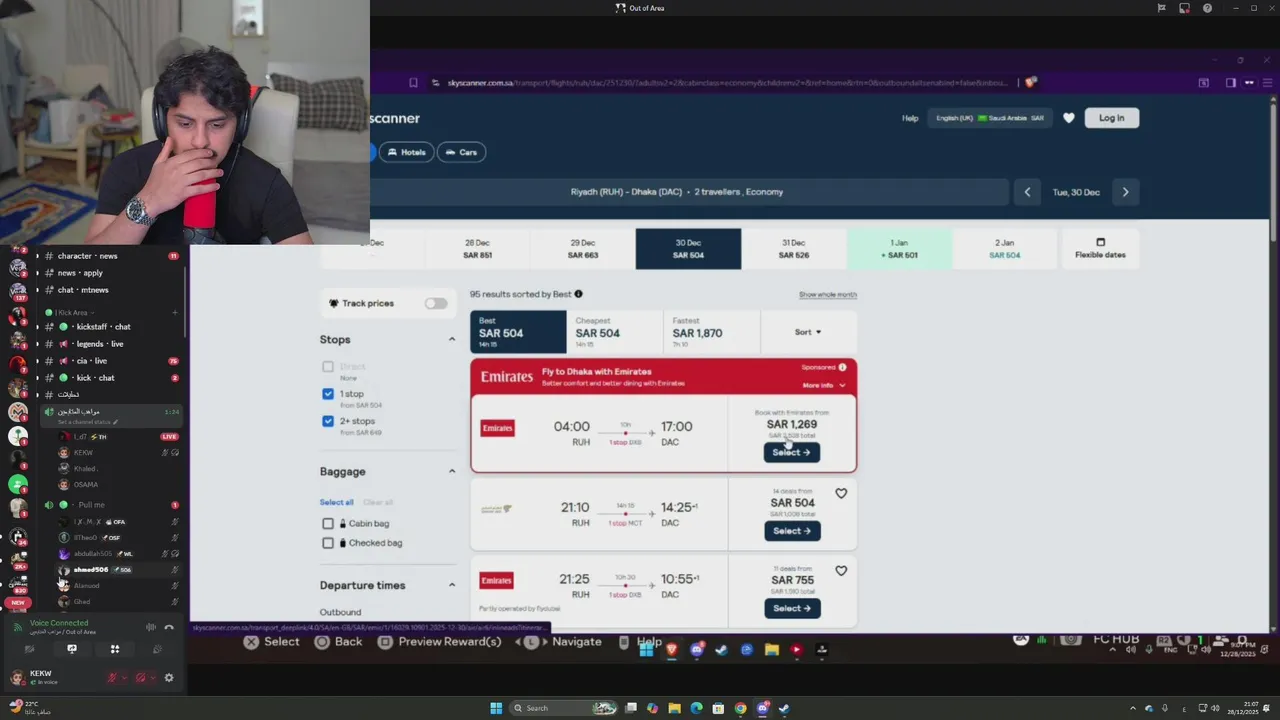Screen dimensions: 1280x720
Task: Open language and currency selector
Action: point(989,118)
